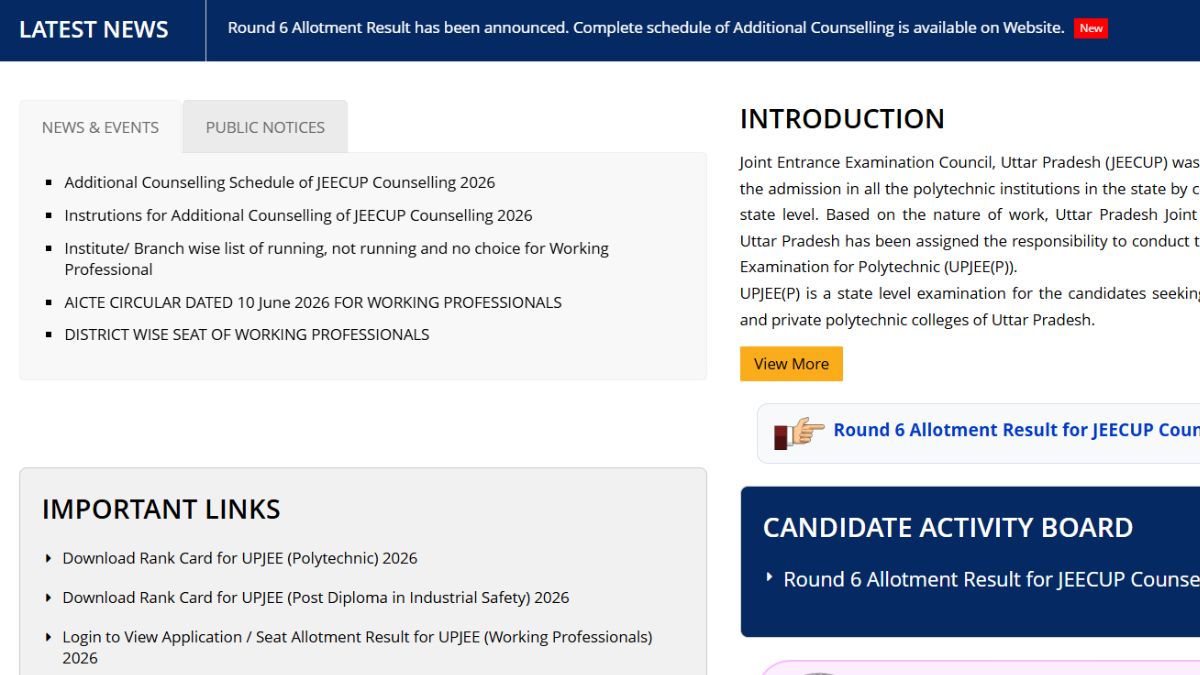1200x675 pixels.
Task: Click arrow bullet beside Working Professionals login link
Action: 49,637
